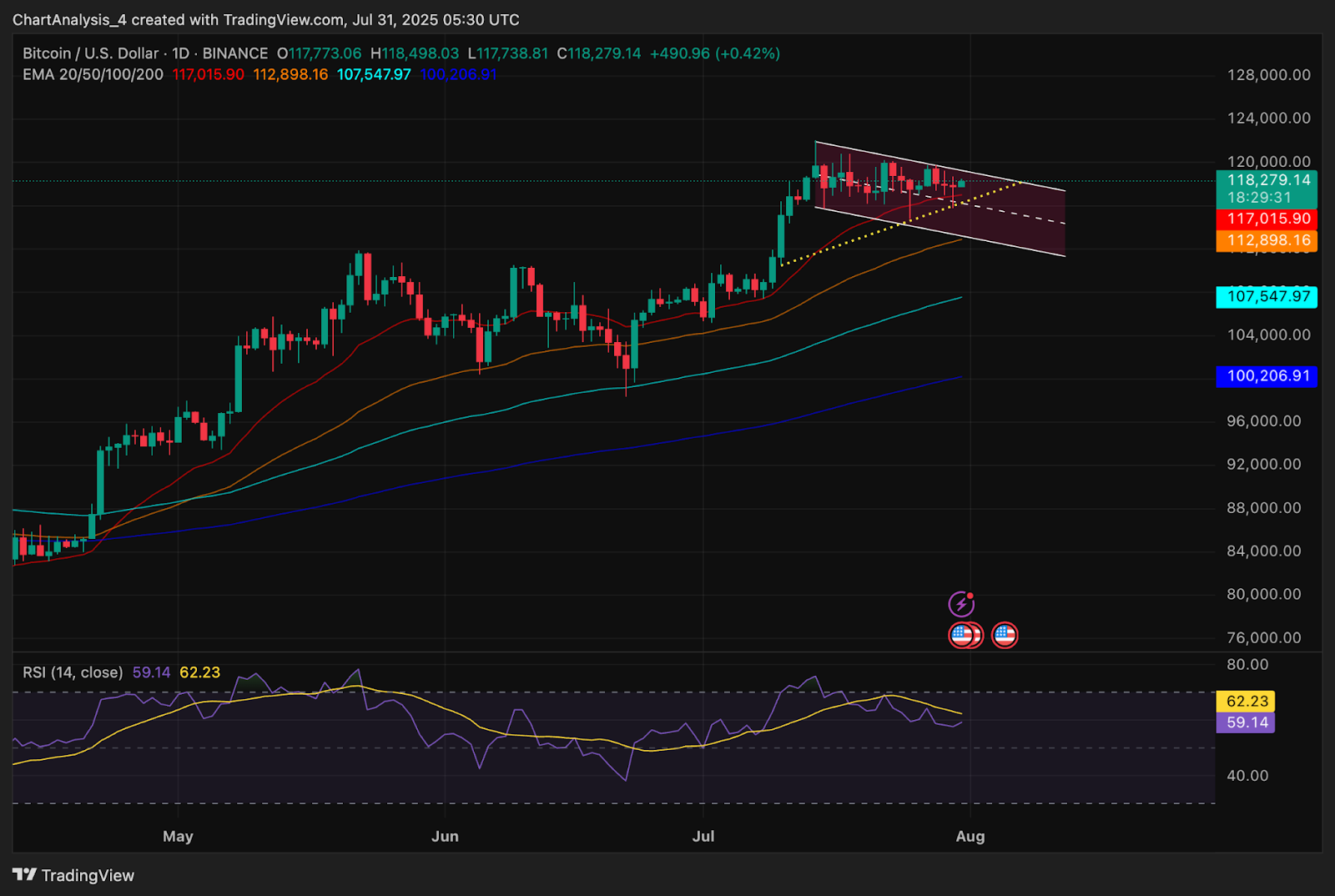Image resolution: width=1335 pixels, height=896 pixels.
Task: Open the standalone US flag economic event icon
Action: 1005,636
